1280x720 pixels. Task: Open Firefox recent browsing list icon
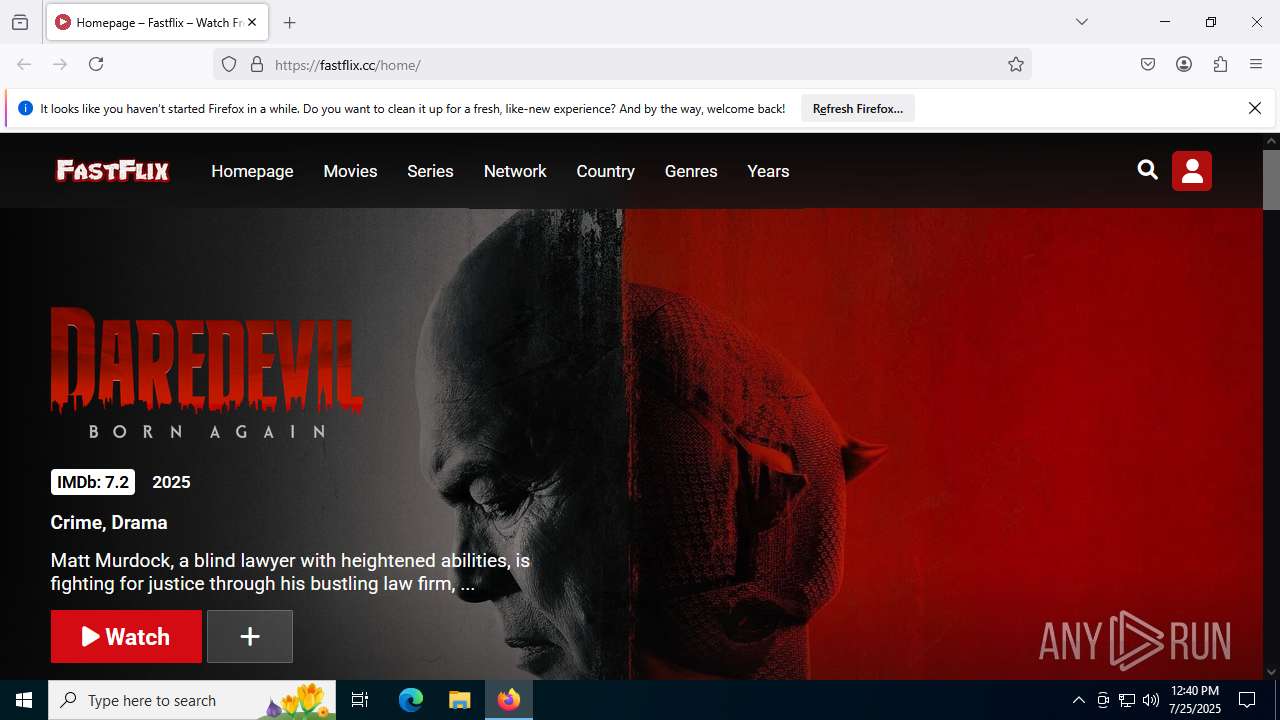tap(20, 22)
